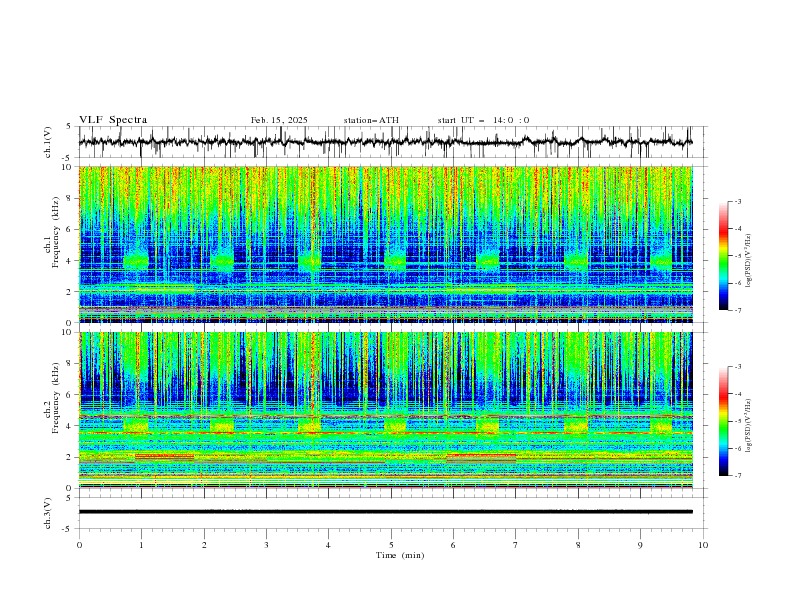Click the "VLF Spectra" plot title

click(x=113, y=120)
